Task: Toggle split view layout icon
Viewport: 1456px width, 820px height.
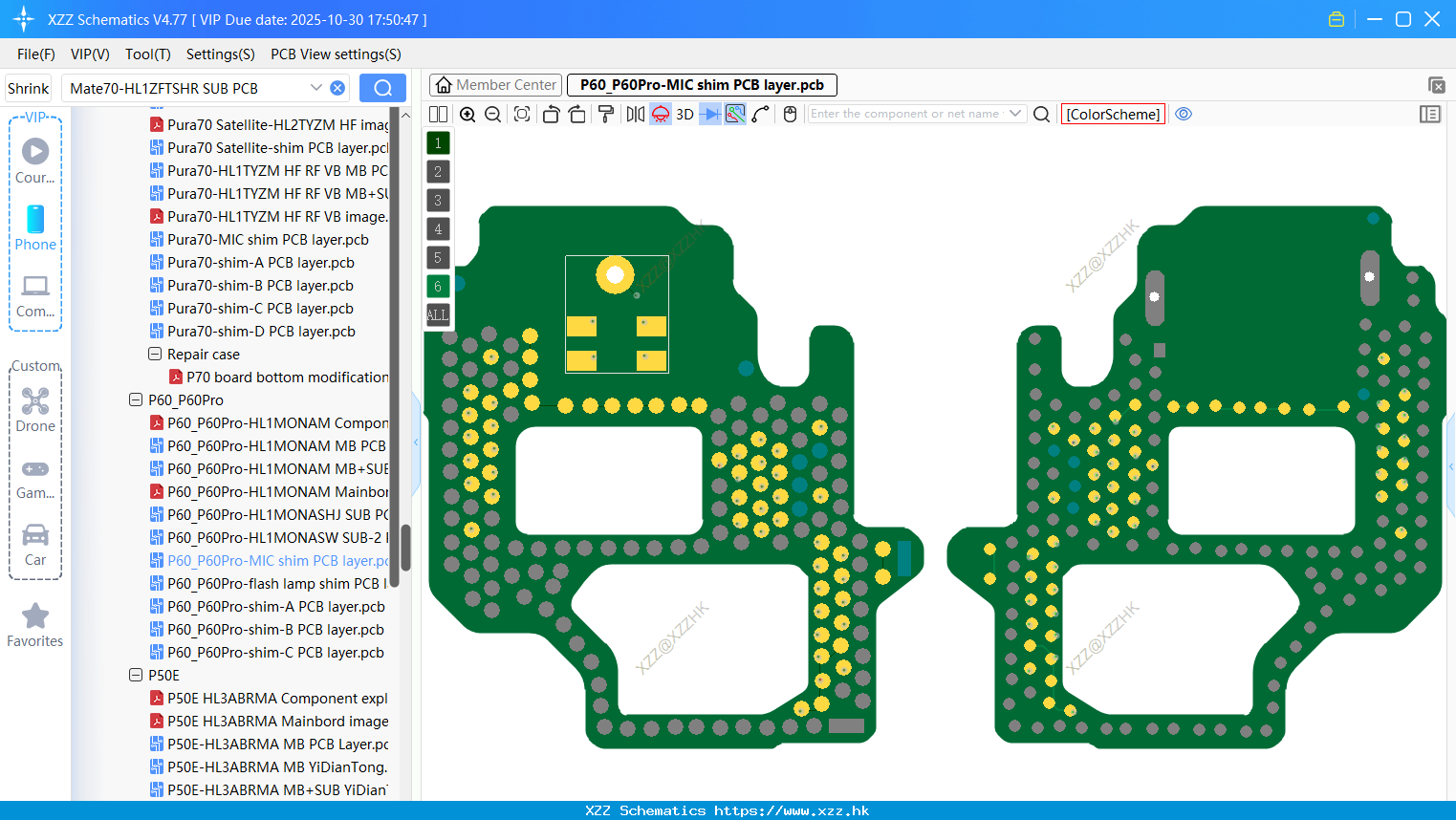Action: point(438,115)
